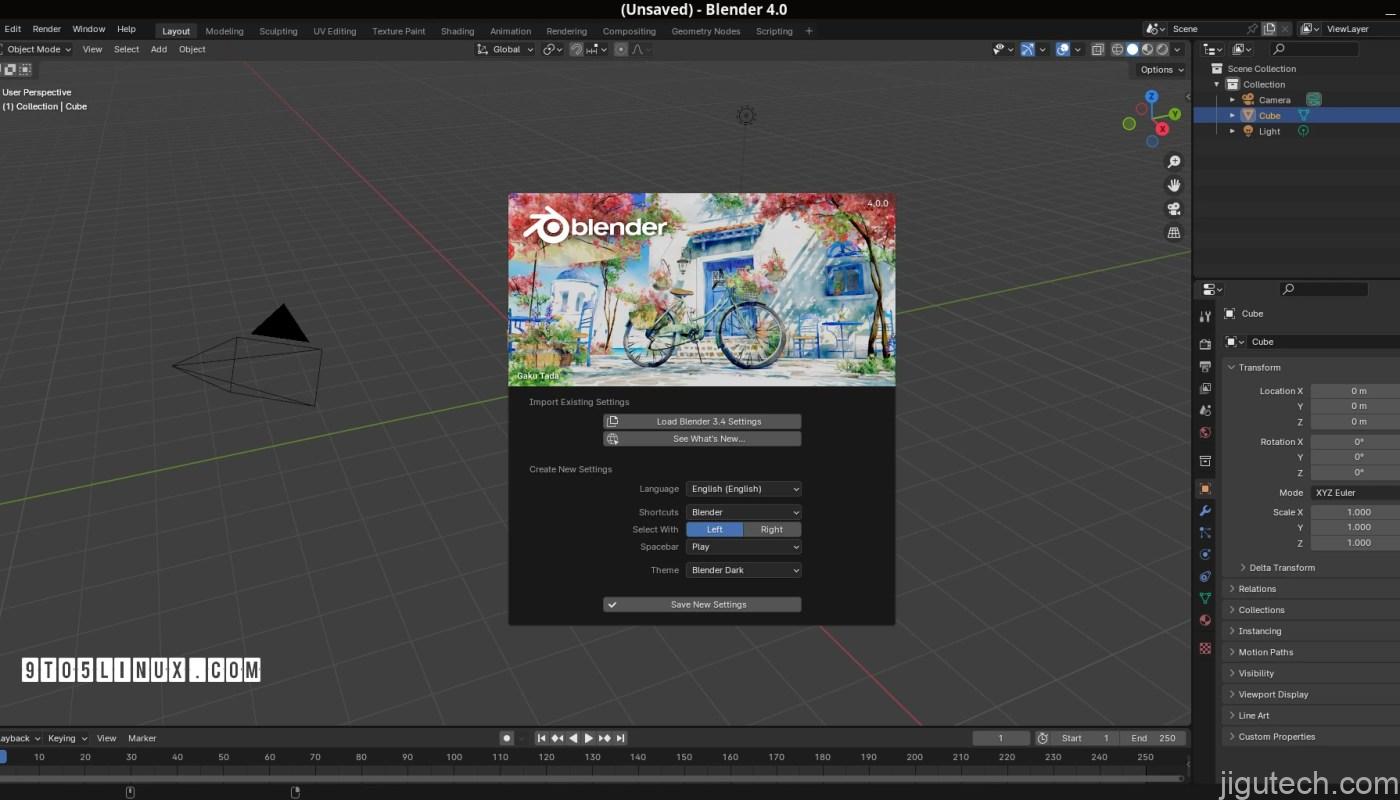The image size is (1400, 800).
Task: Toggle camera view with camera icon
Action: click(x=1174, y=209)
